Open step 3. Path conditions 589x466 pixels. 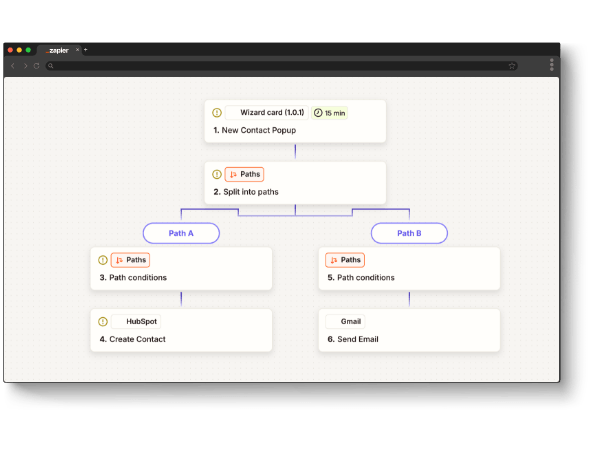coord(181,268)
